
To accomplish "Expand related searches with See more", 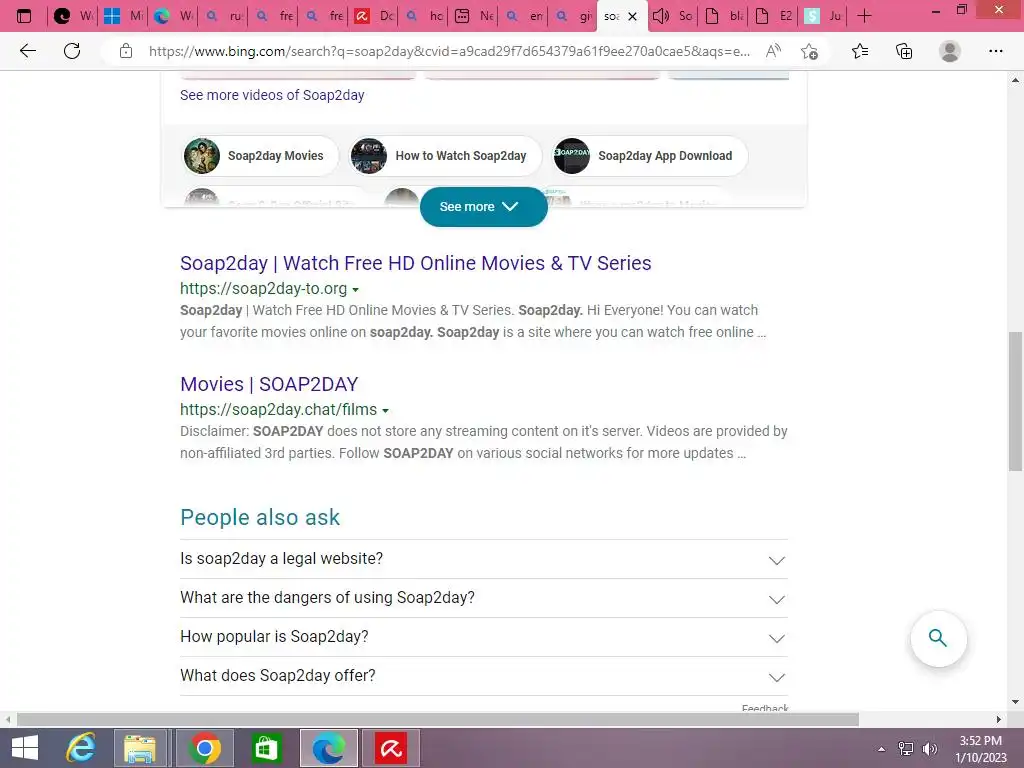I will (483, 207).
